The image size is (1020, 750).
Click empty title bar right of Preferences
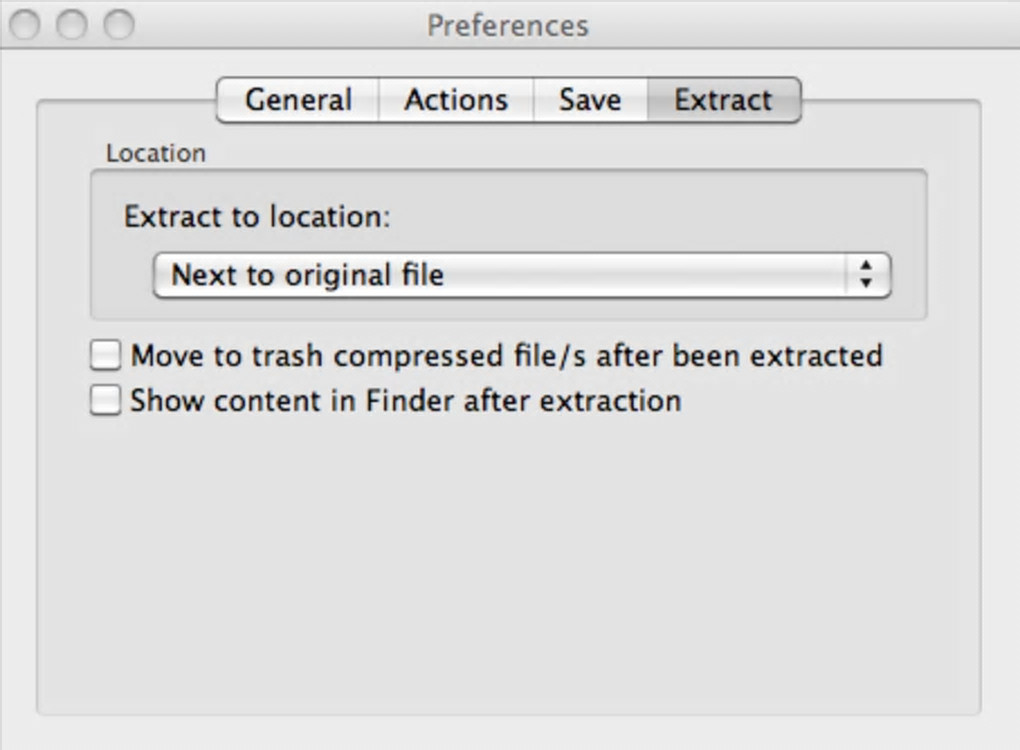click(800, 25)
